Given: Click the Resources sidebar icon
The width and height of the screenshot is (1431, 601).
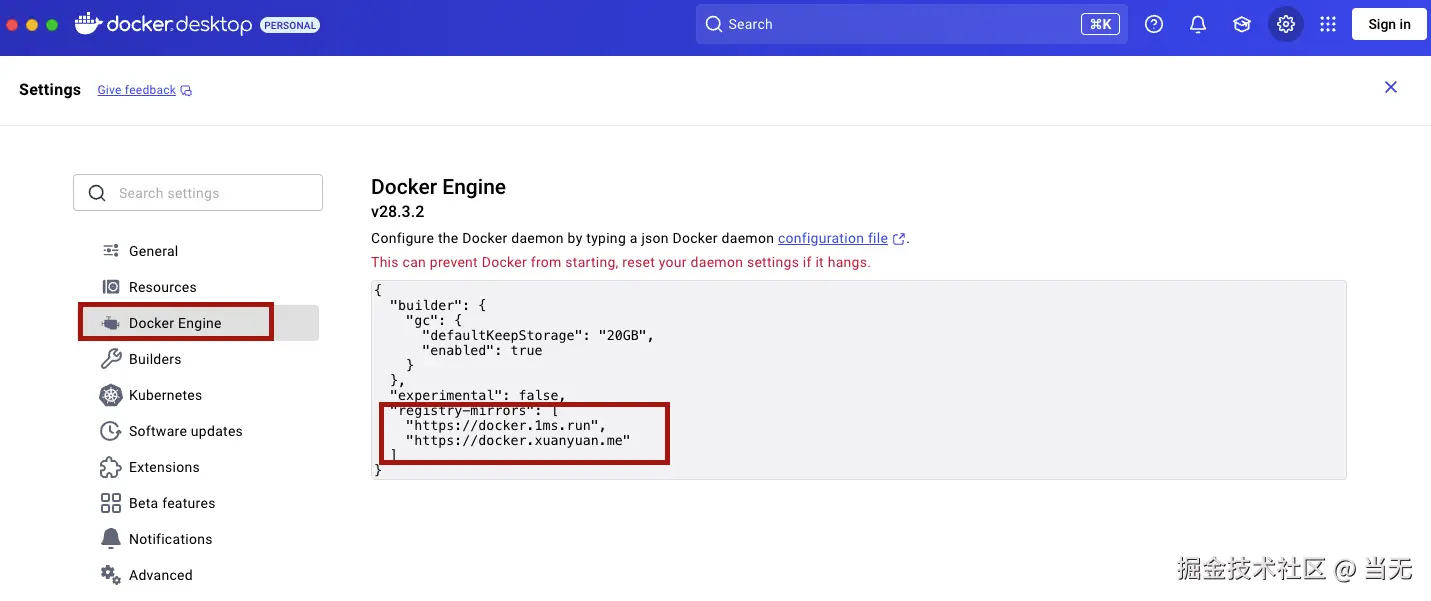Looking at the screenshot, I should pyautogui.click(x=109, y=287).
